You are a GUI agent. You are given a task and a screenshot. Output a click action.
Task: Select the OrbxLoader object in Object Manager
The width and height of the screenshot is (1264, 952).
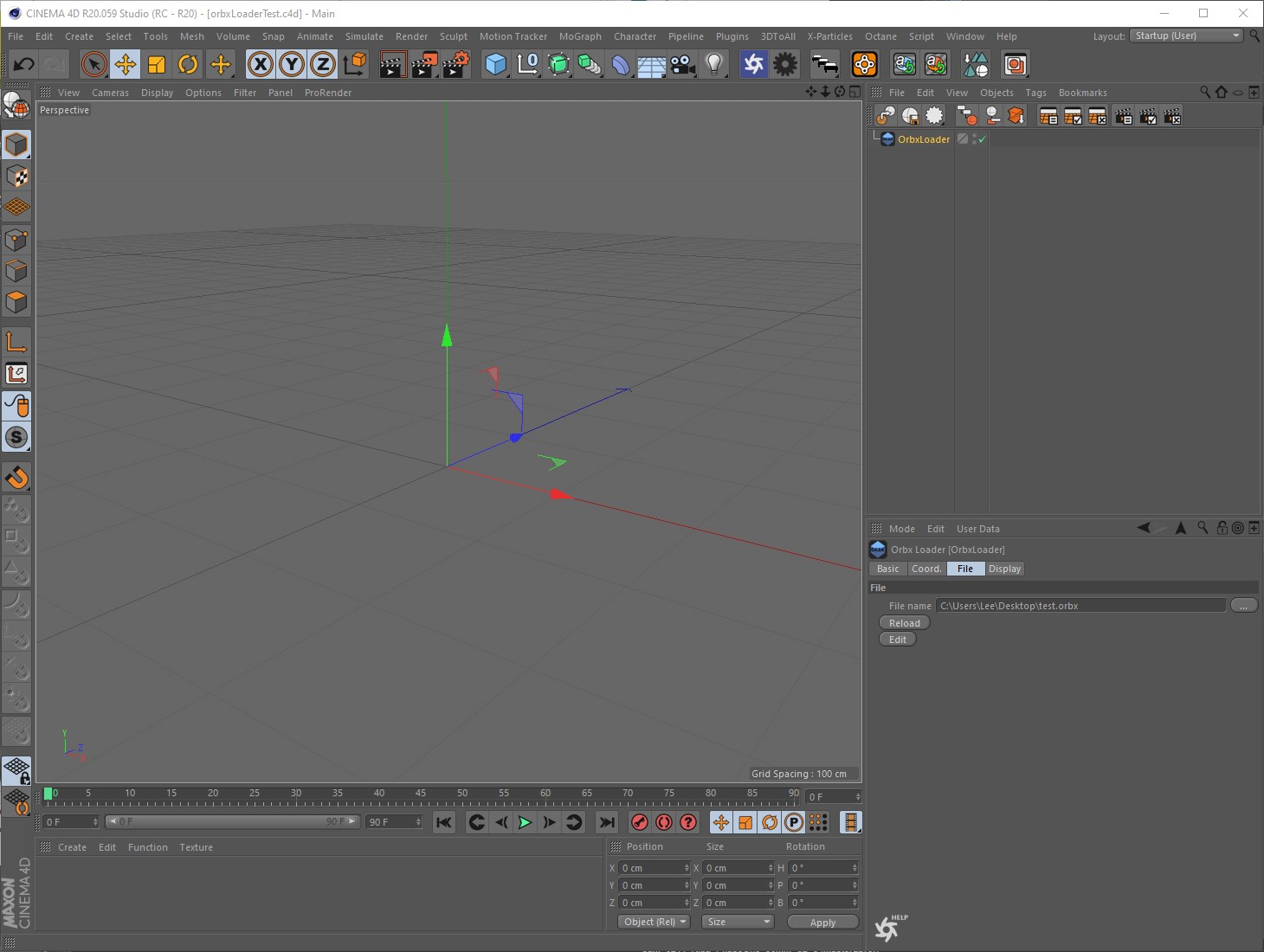923,139
